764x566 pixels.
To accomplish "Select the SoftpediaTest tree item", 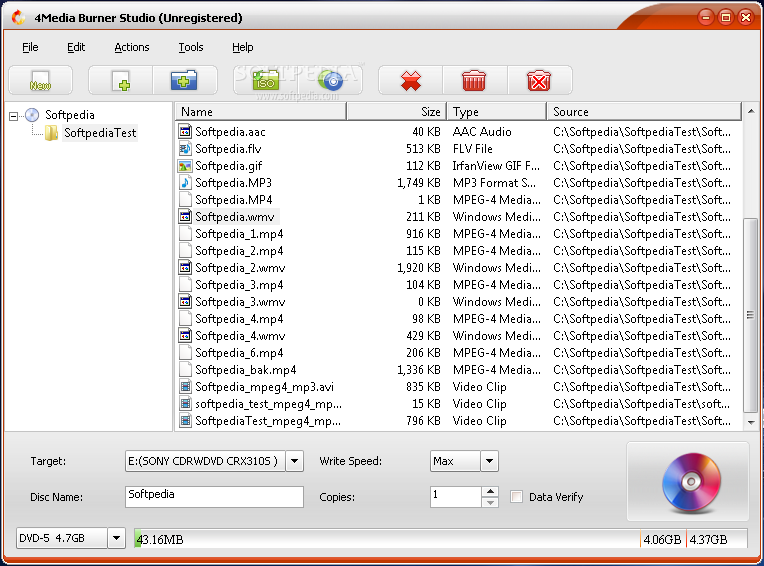I will click(100, 133).
